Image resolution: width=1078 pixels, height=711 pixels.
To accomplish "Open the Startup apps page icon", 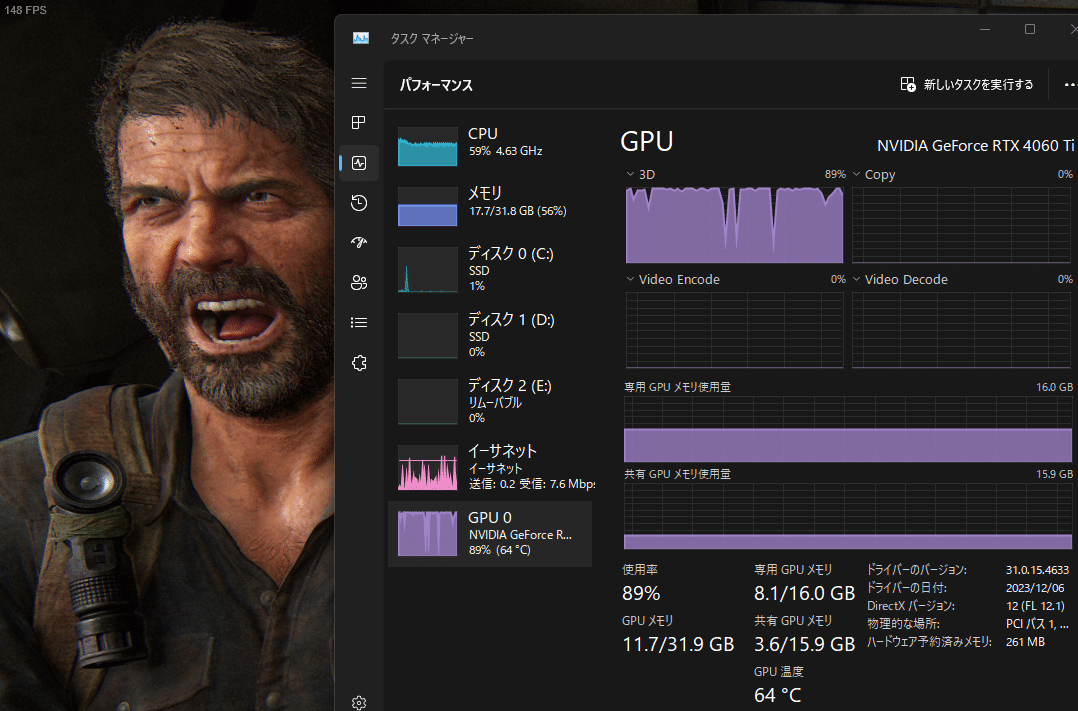I will click(359, 242).
